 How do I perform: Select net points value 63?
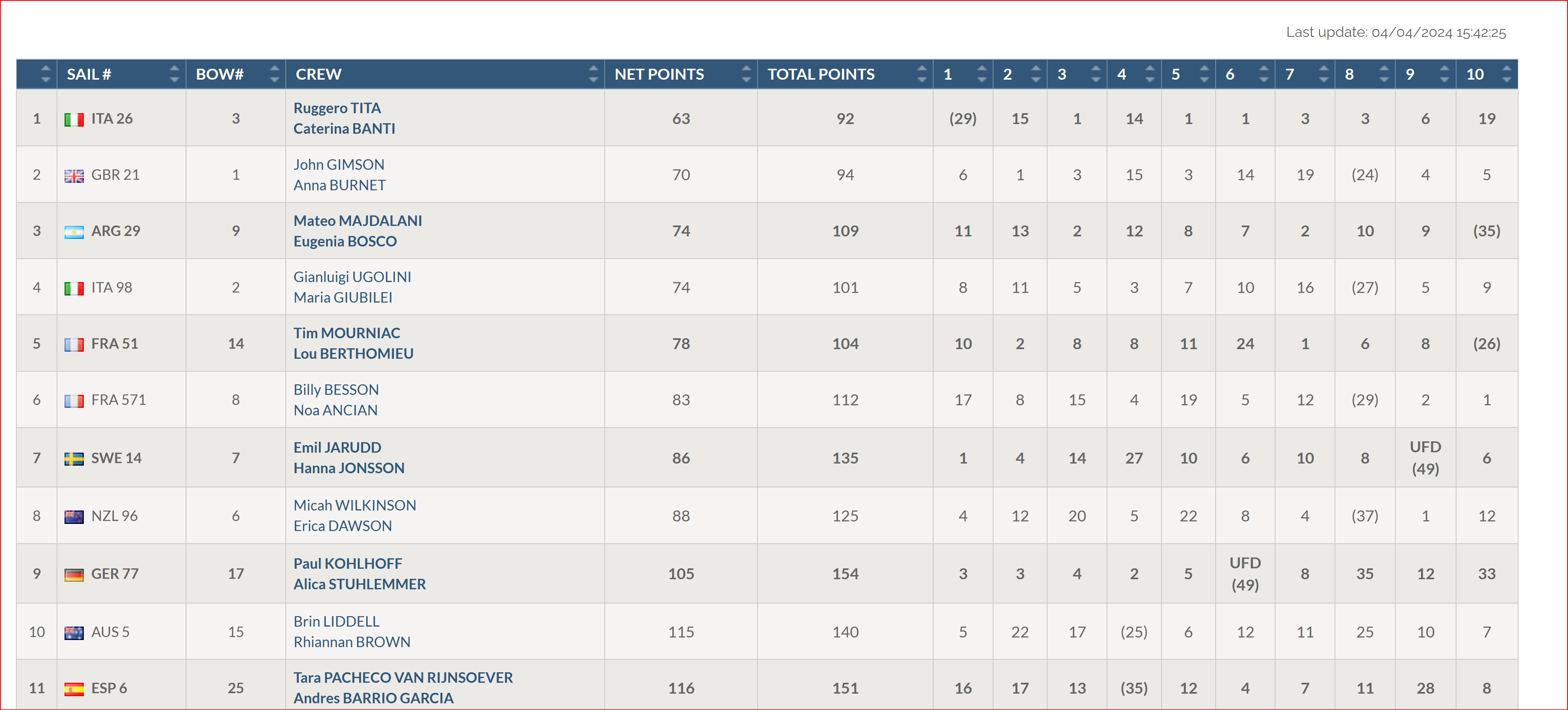pos(681,119)
